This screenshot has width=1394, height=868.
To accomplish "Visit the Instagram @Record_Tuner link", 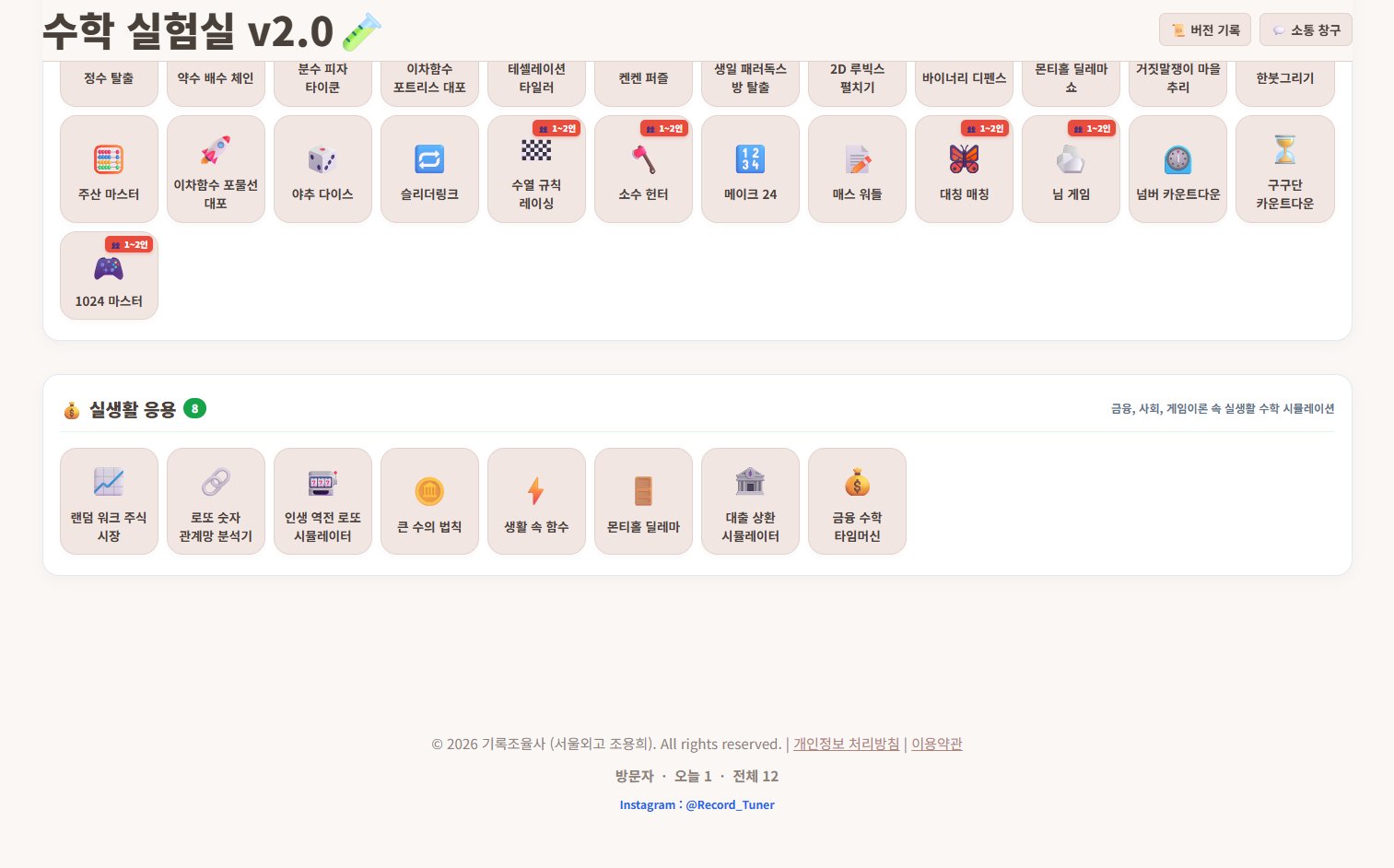I will (697, 804).
